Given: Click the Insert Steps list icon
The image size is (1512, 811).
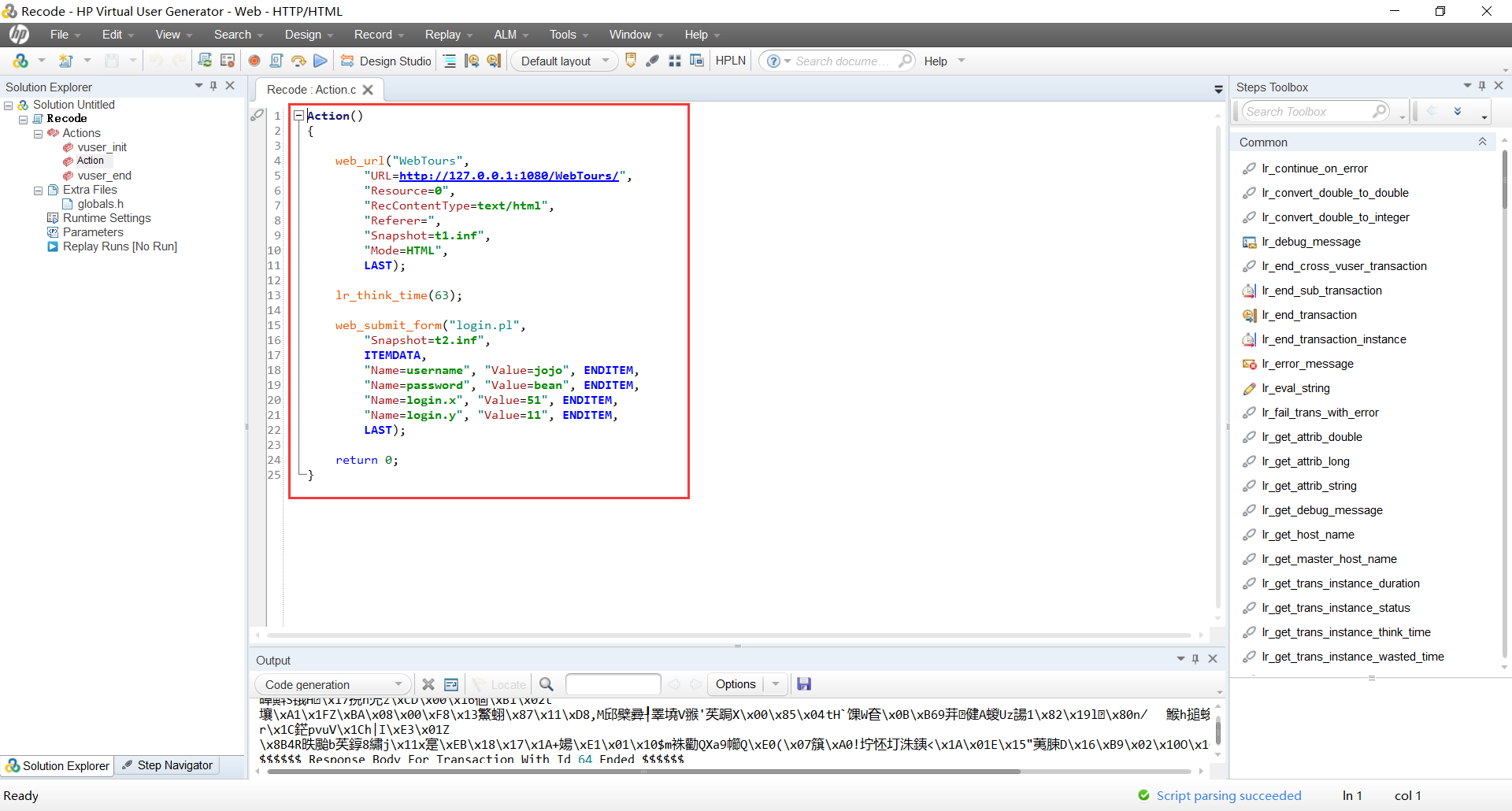Looking at the screenshot, I should tap(450, 61).
